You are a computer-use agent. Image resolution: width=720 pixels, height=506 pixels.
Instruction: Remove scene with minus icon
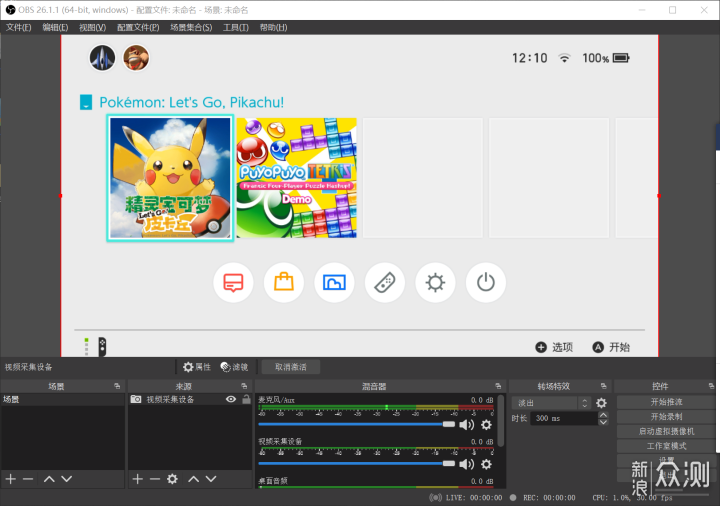pyautogui.click(x=28, y=479)
